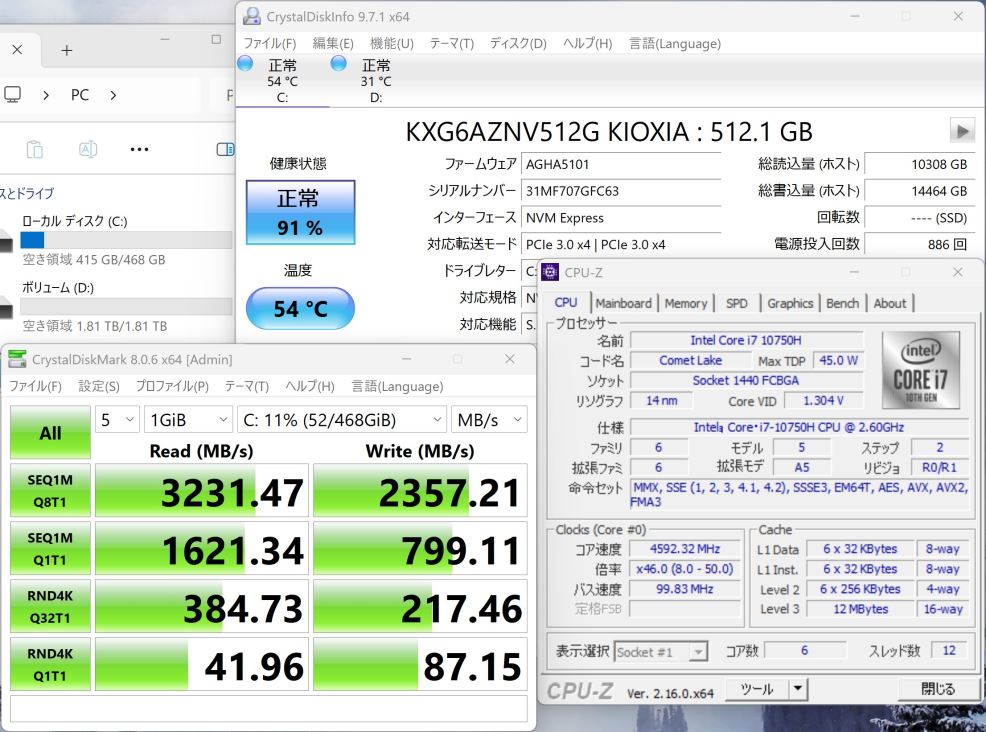Open ディスク(D) menu in CrystalDiskInfo
The width and height of the screenshot is (986, 732).
pos(518,43)
